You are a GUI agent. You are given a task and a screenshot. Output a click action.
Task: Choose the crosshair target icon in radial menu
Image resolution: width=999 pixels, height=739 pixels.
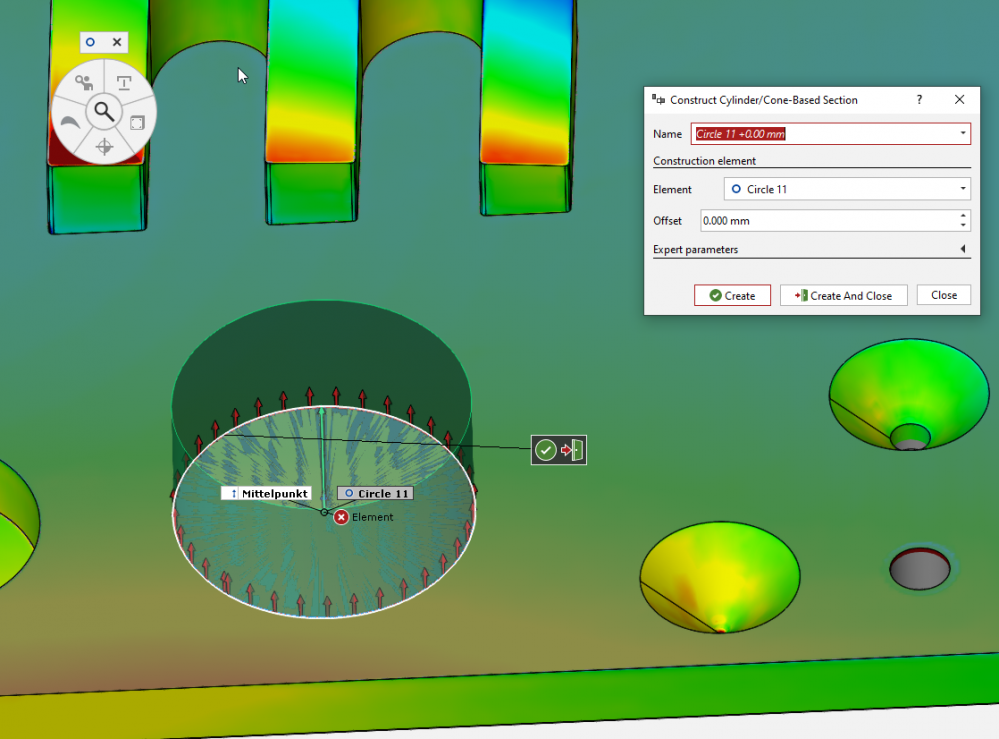[x=103, y=148]
